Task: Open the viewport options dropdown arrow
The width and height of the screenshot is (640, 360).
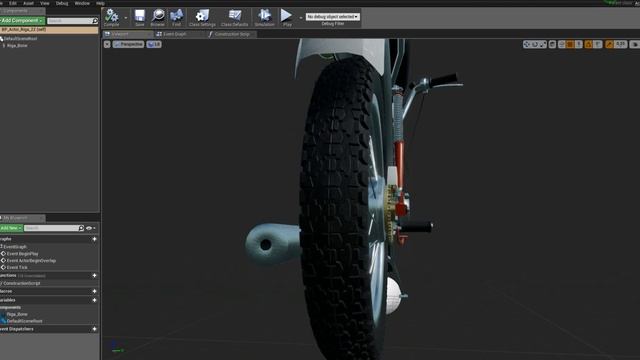Action: 107,44
